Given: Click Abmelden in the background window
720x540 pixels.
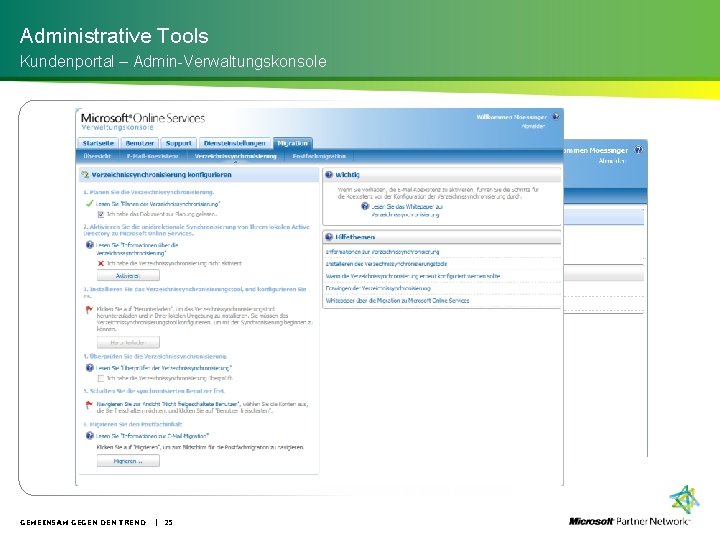Looking at the screenshot, I should tap(611, 161).
